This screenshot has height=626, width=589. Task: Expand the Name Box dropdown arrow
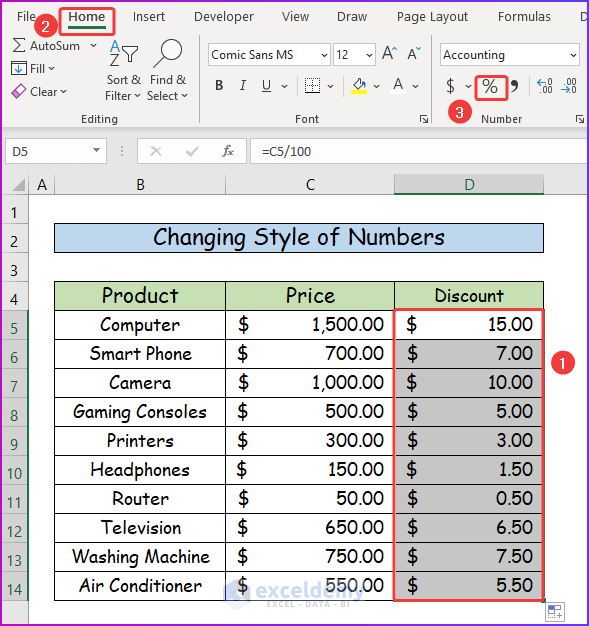(96, 151)
